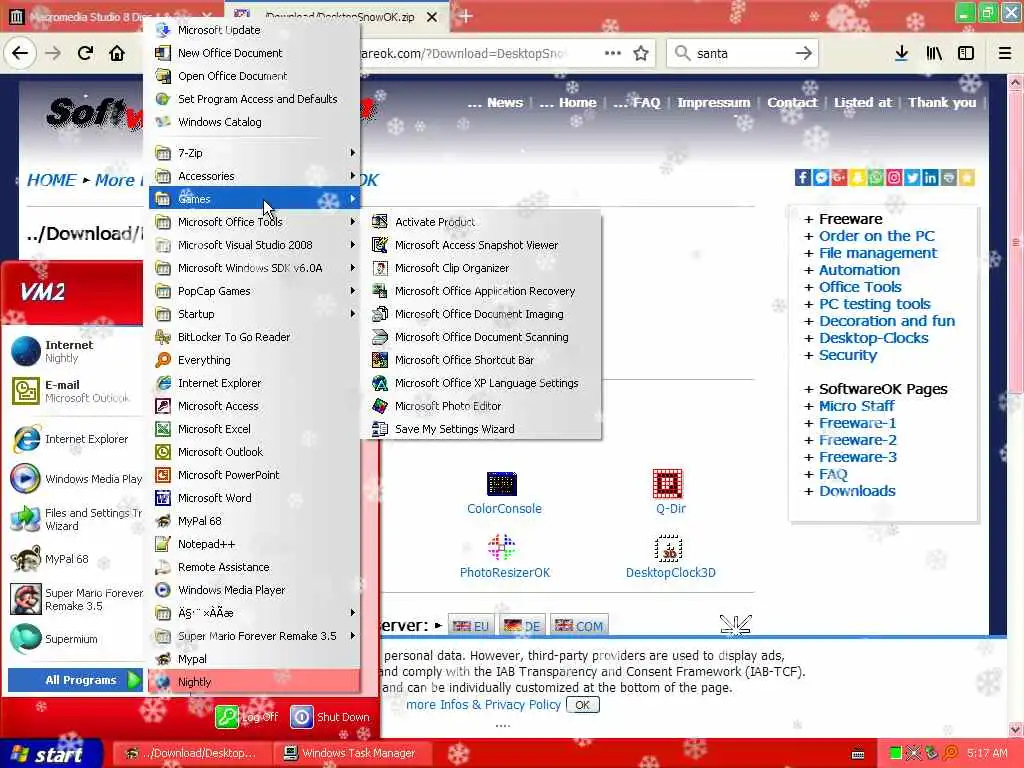The height and width of the screenshot is (768, 1024).
Task: Click the system clock showing 5:17 AM
Action: (x=987, y=753)
